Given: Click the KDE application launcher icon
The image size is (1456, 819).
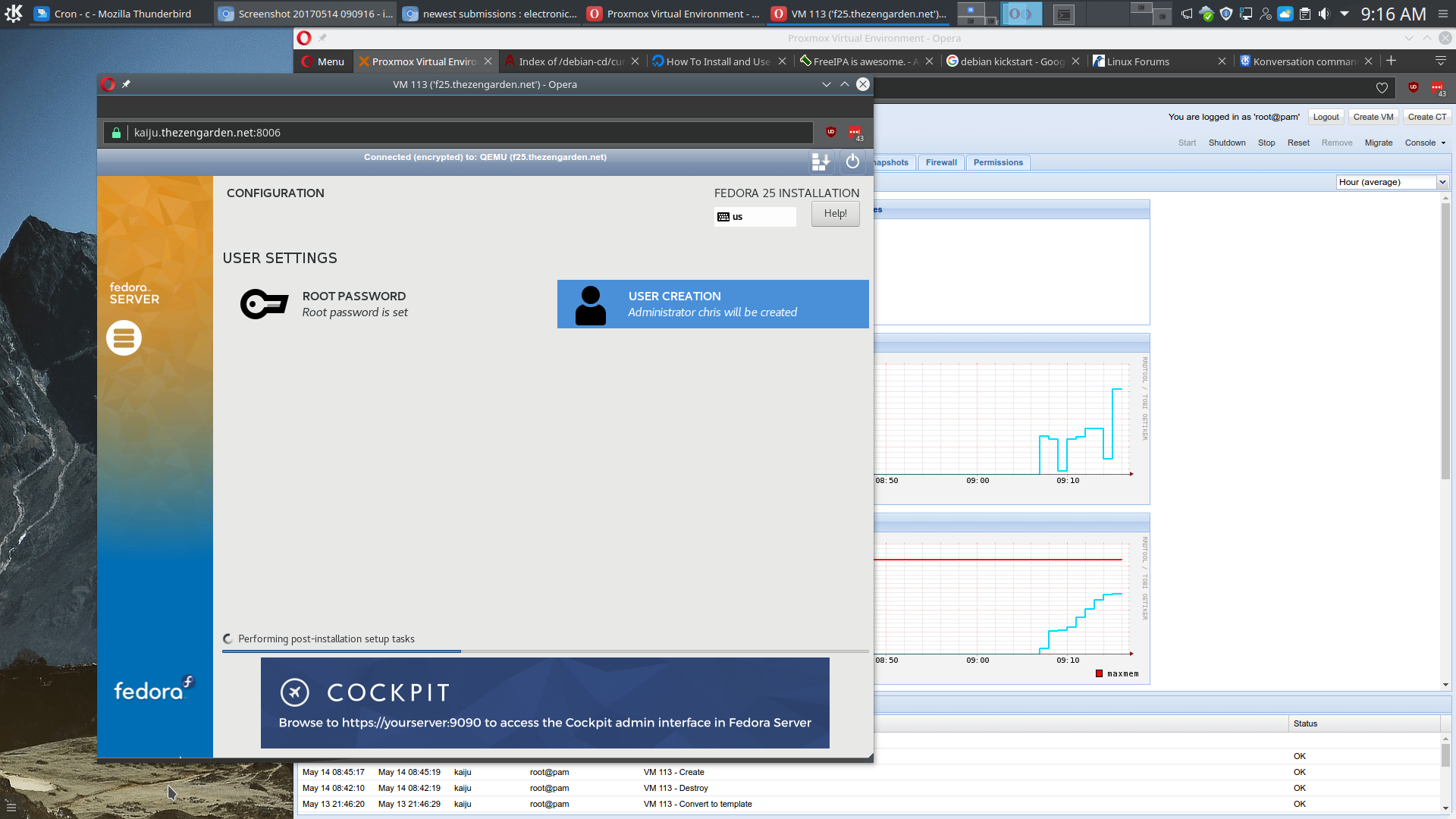Looking at the screenshot, I should 14,14.
